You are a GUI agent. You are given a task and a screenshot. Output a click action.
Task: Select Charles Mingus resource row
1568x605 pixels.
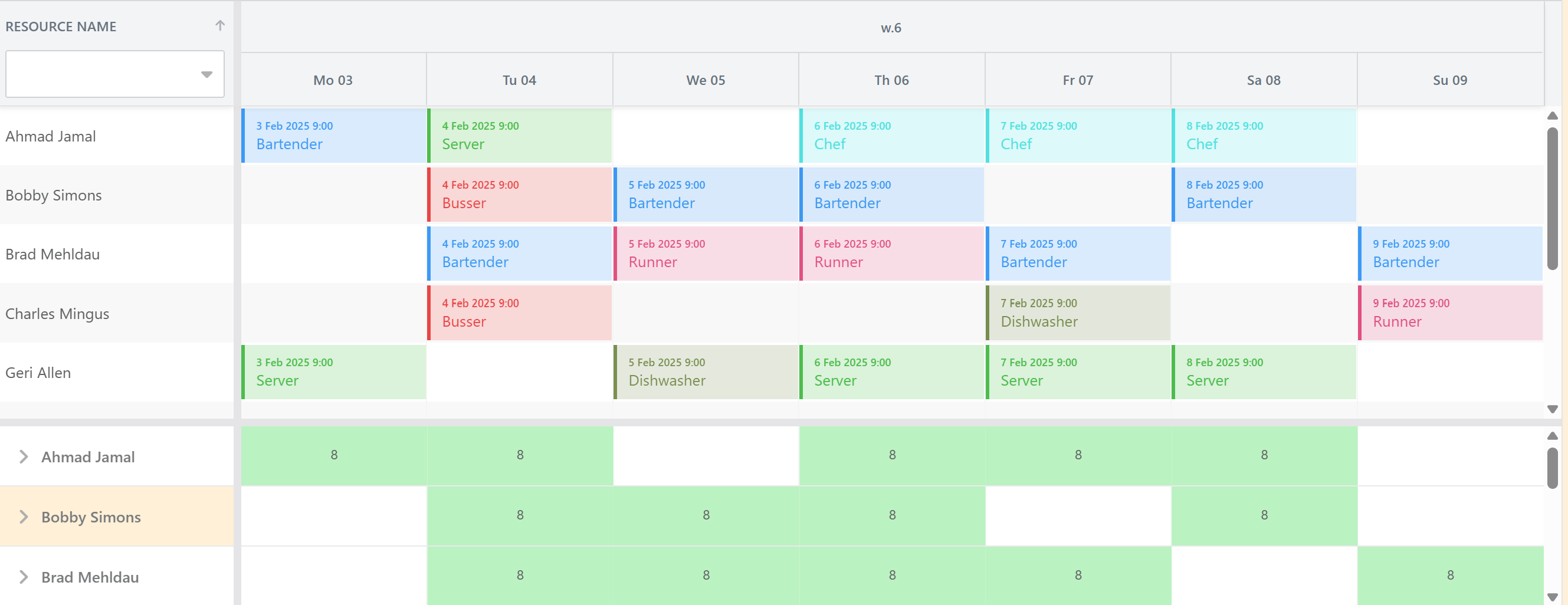117,314
